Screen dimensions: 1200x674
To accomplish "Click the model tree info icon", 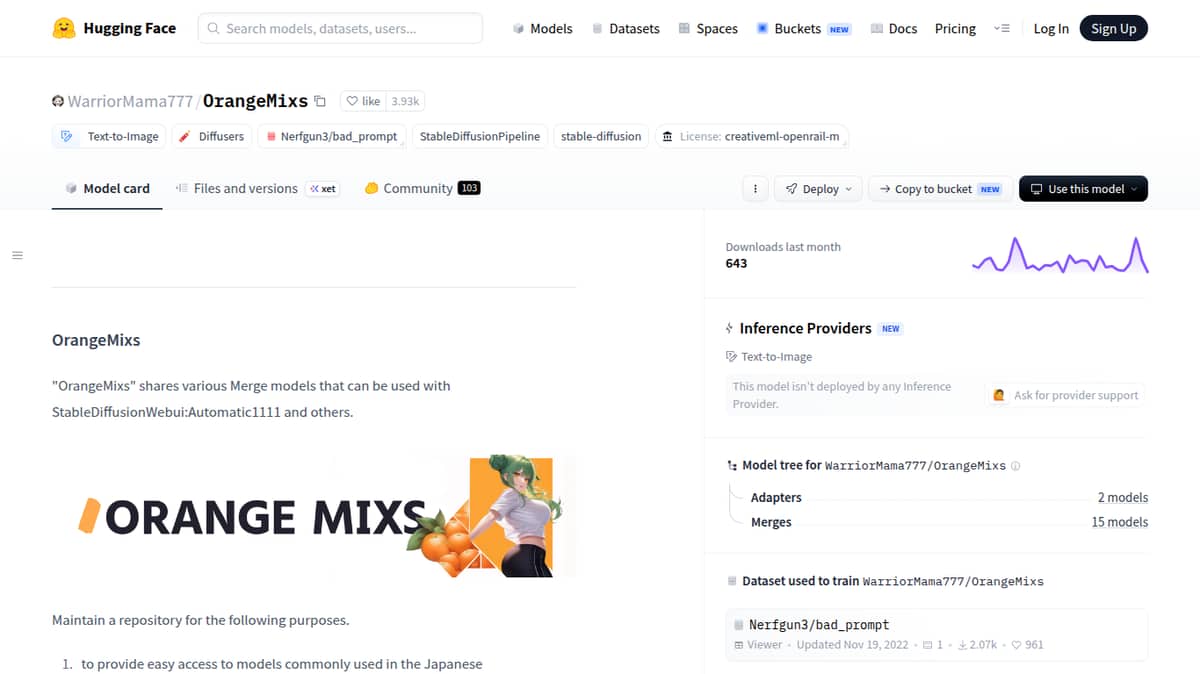I will 1016,466.
